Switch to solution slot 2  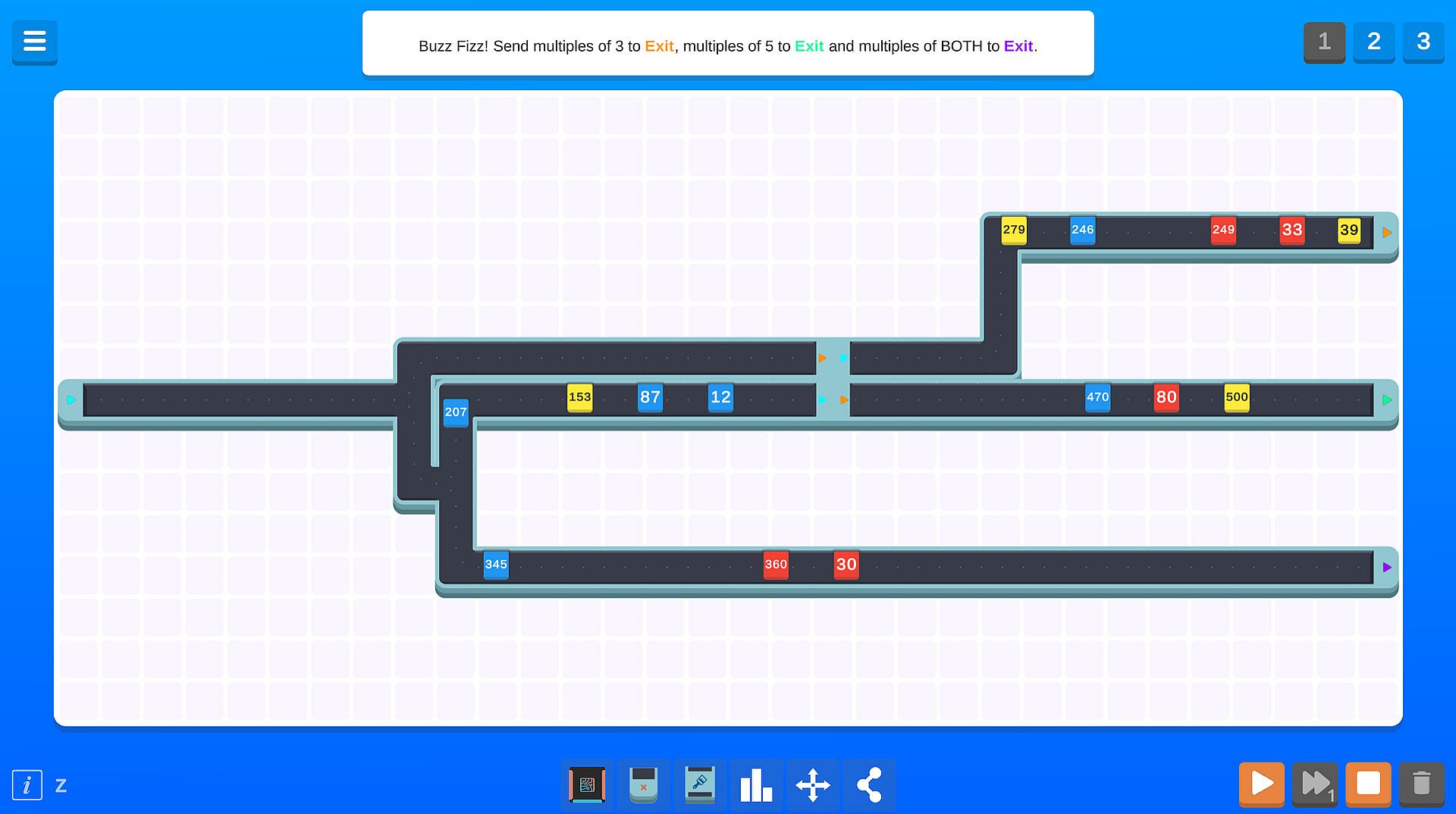(1374, 42)
